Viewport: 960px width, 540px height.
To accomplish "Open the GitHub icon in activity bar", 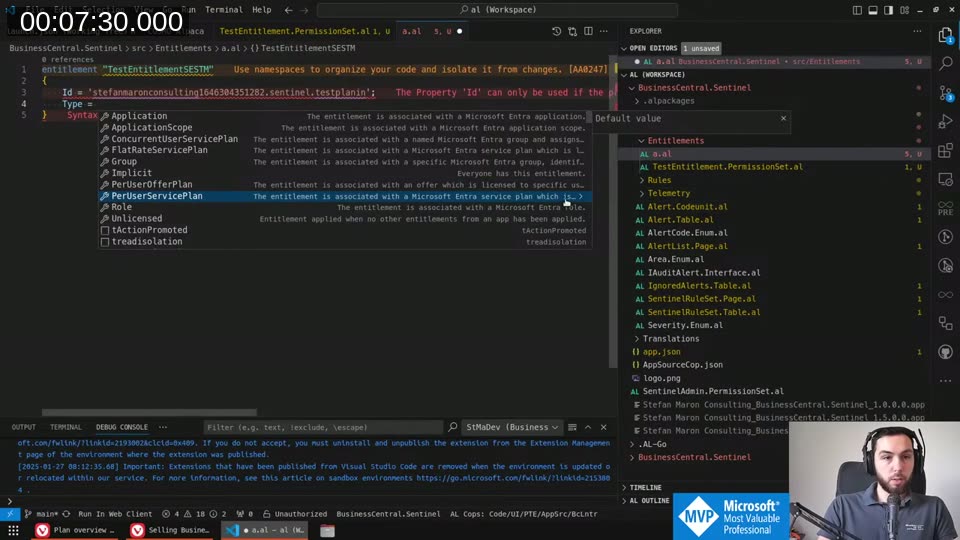I will point(945,352).
